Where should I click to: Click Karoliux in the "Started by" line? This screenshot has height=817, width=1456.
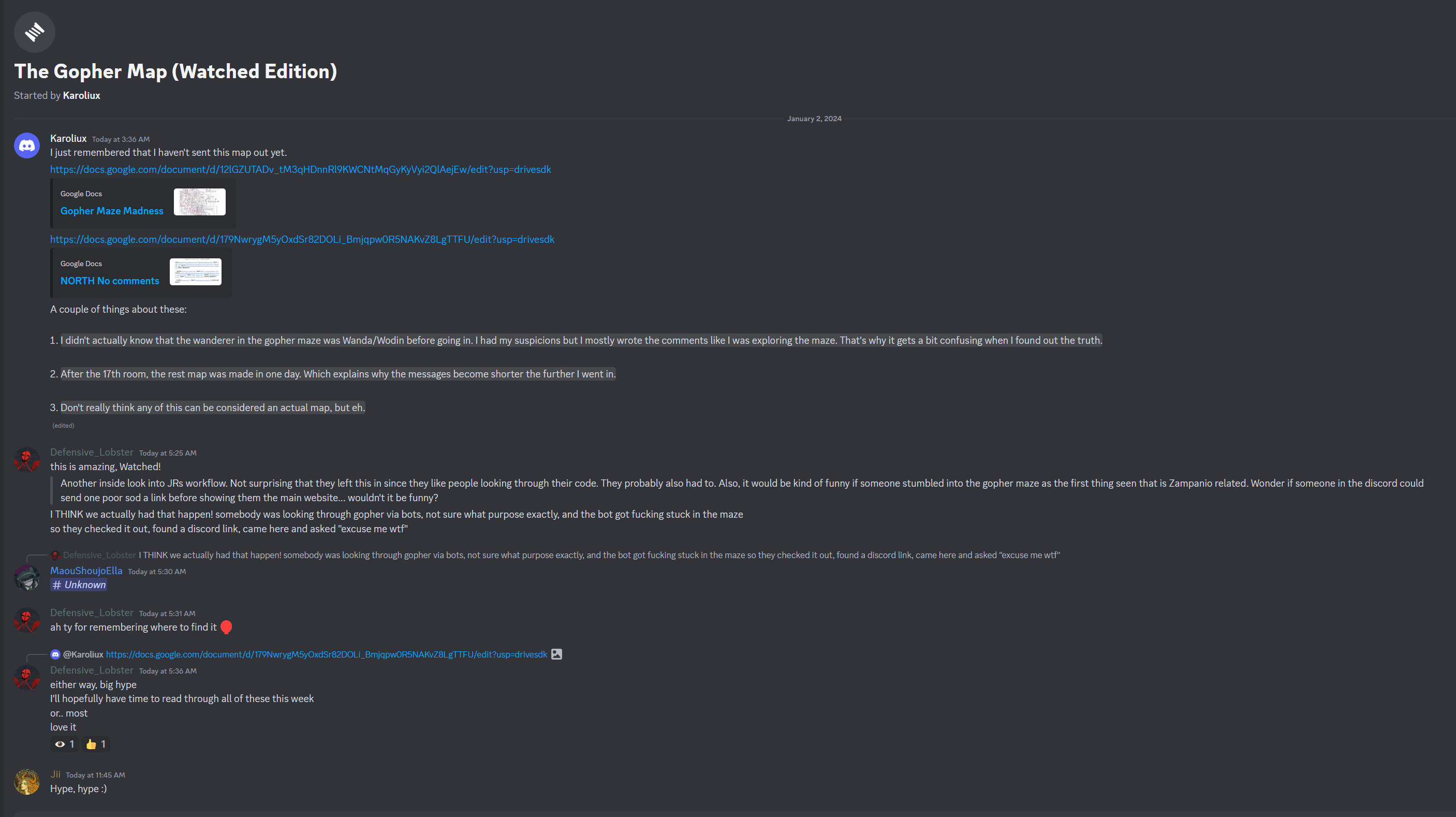tap(81, 96)
